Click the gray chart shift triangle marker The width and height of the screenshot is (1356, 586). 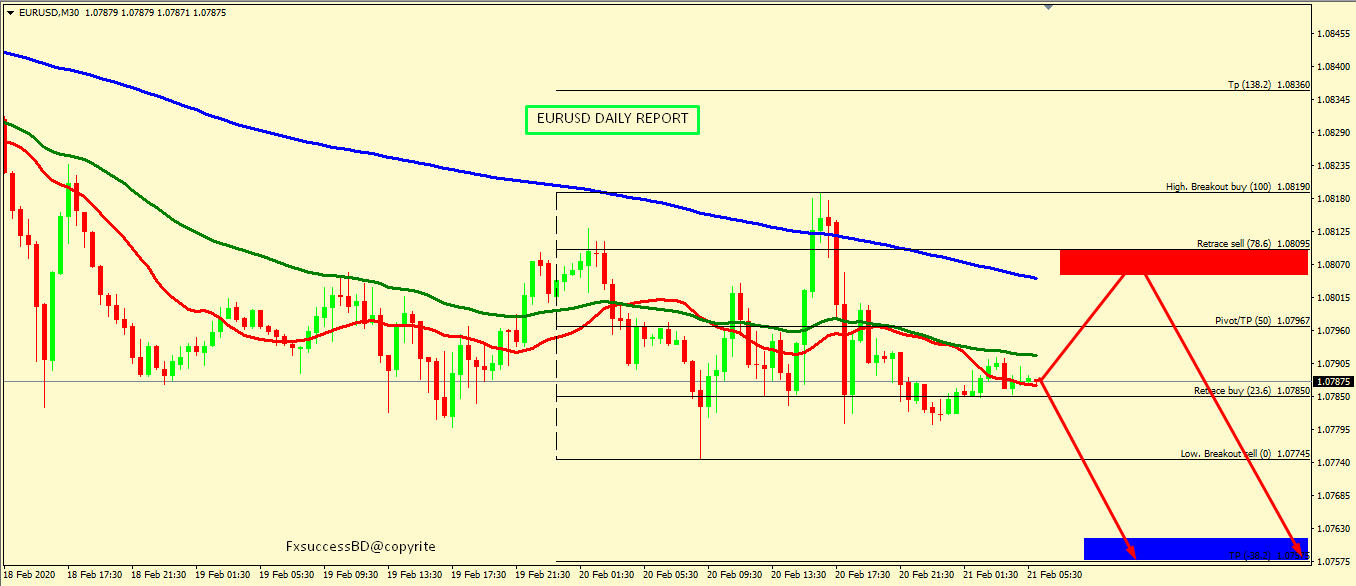1048,6
